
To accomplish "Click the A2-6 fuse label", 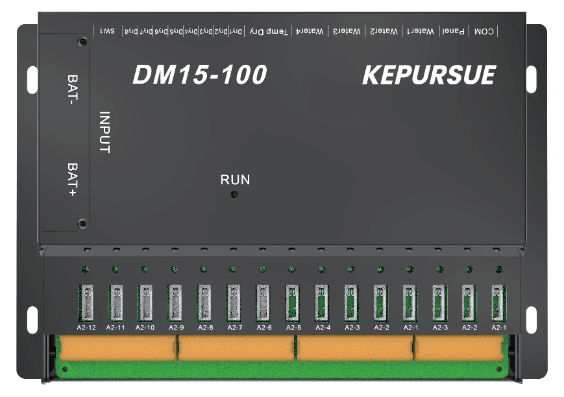I will tap(264, 328).
